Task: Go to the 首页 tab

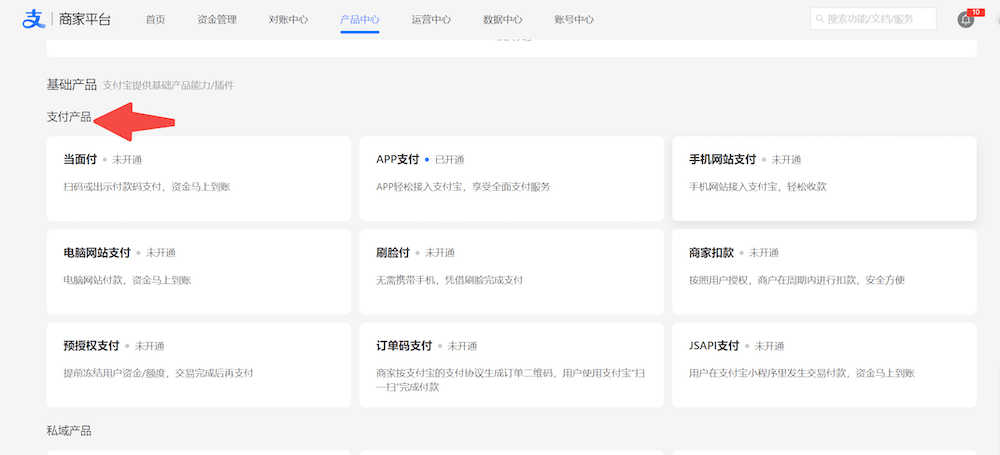Action: click(x=155, y=19)
